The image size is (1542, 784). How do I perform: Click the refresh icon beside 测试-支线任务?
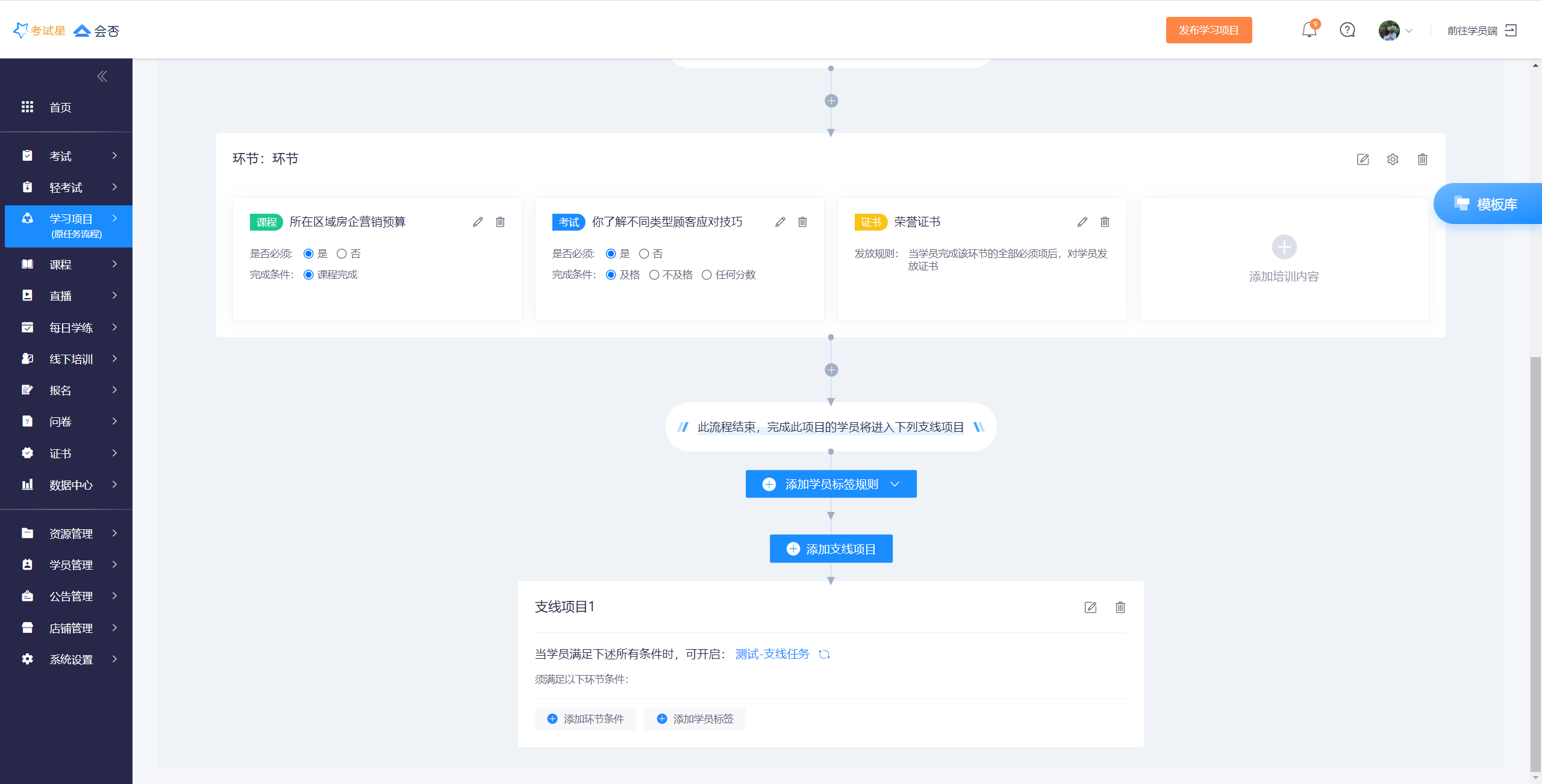coord(825,655)
